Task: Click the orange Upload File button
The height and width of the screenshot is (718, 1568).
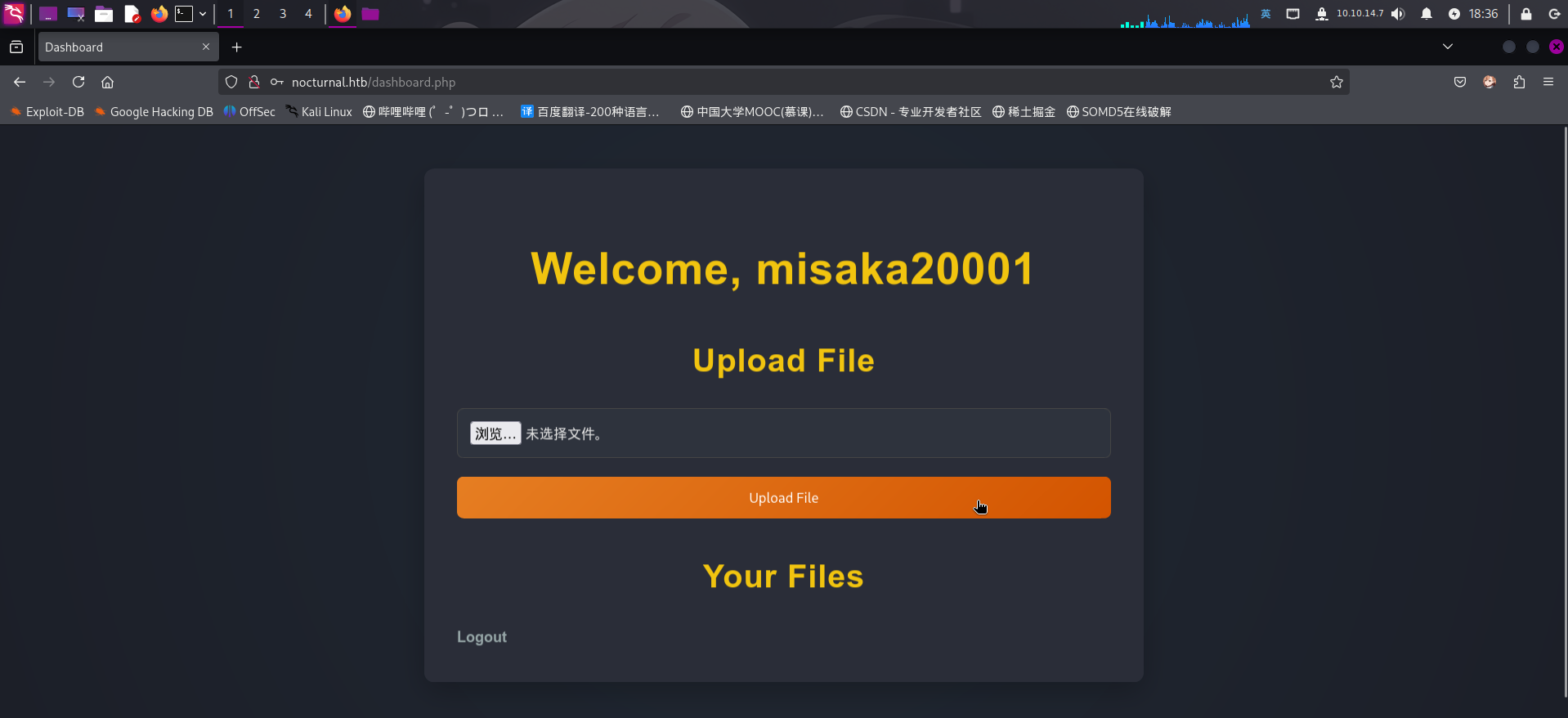Action: pos(783,497)
